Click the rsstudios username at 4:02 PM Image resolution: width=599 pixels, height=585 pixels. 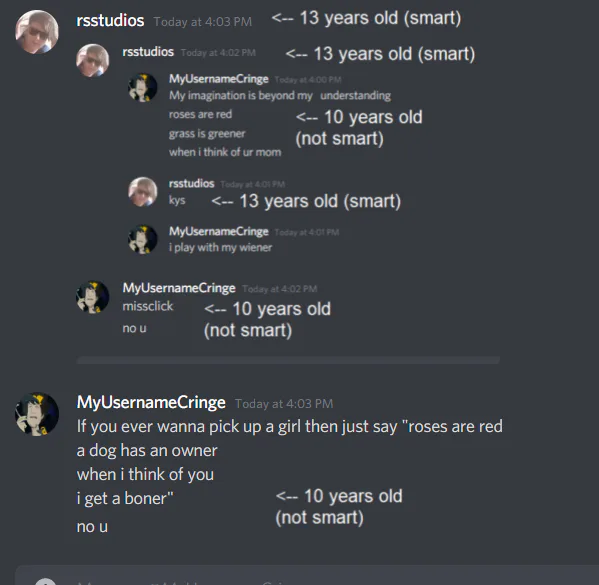click(148, 52)
